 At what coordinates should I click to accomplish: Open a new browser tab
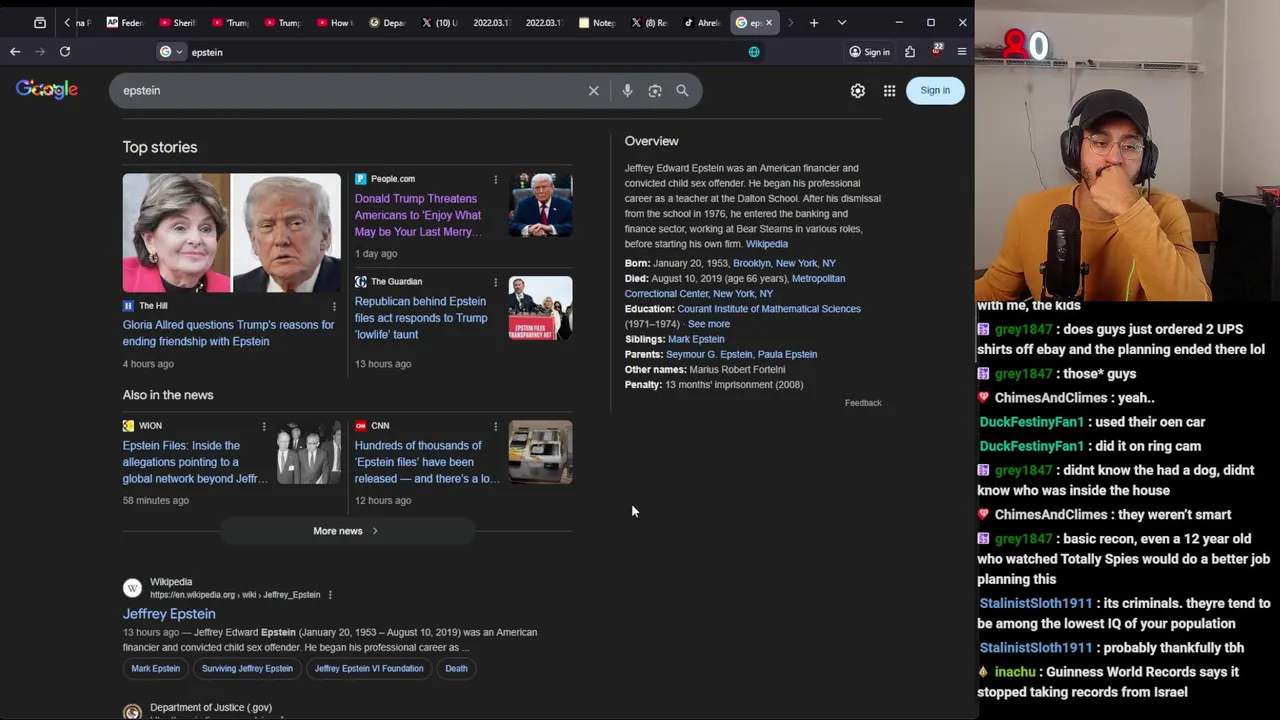tap(814, 22)
